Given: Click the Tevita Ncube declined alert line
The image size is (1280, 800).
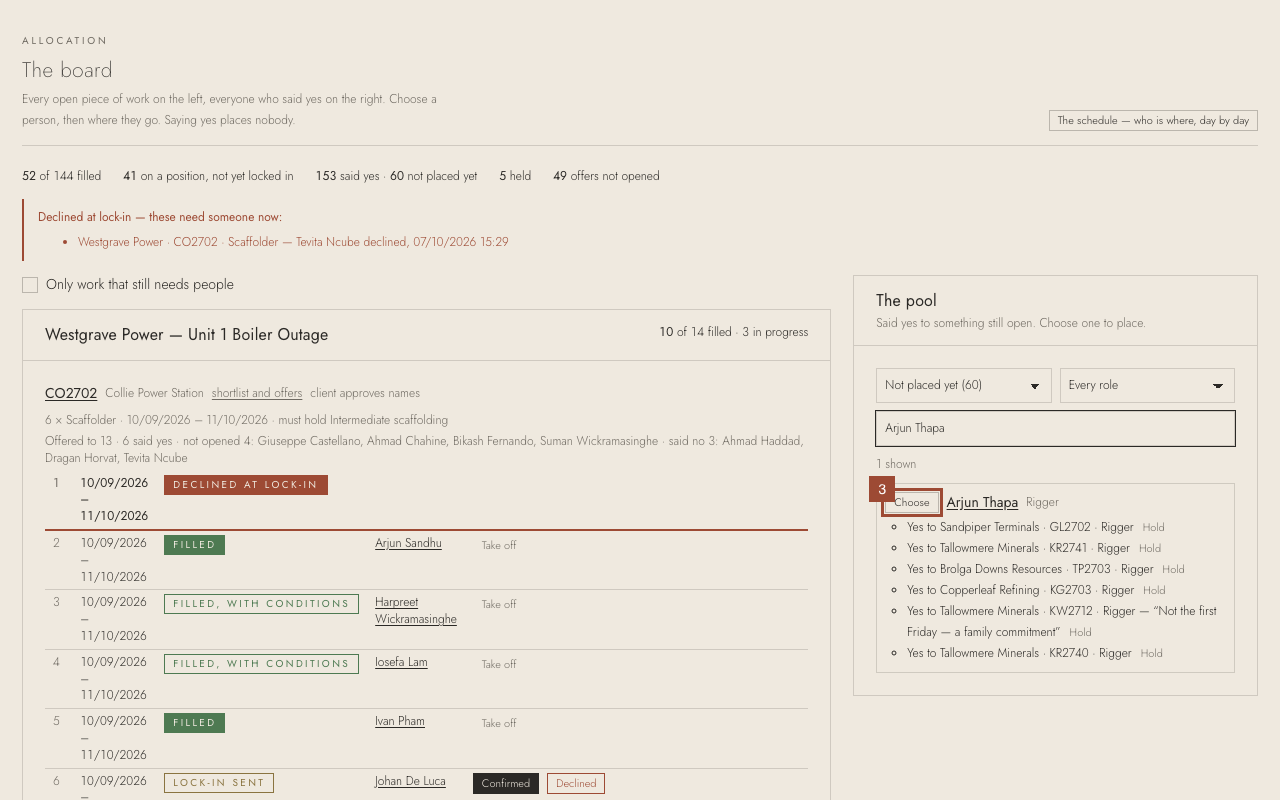Looking at the screenshot, I should coord(293,242).
